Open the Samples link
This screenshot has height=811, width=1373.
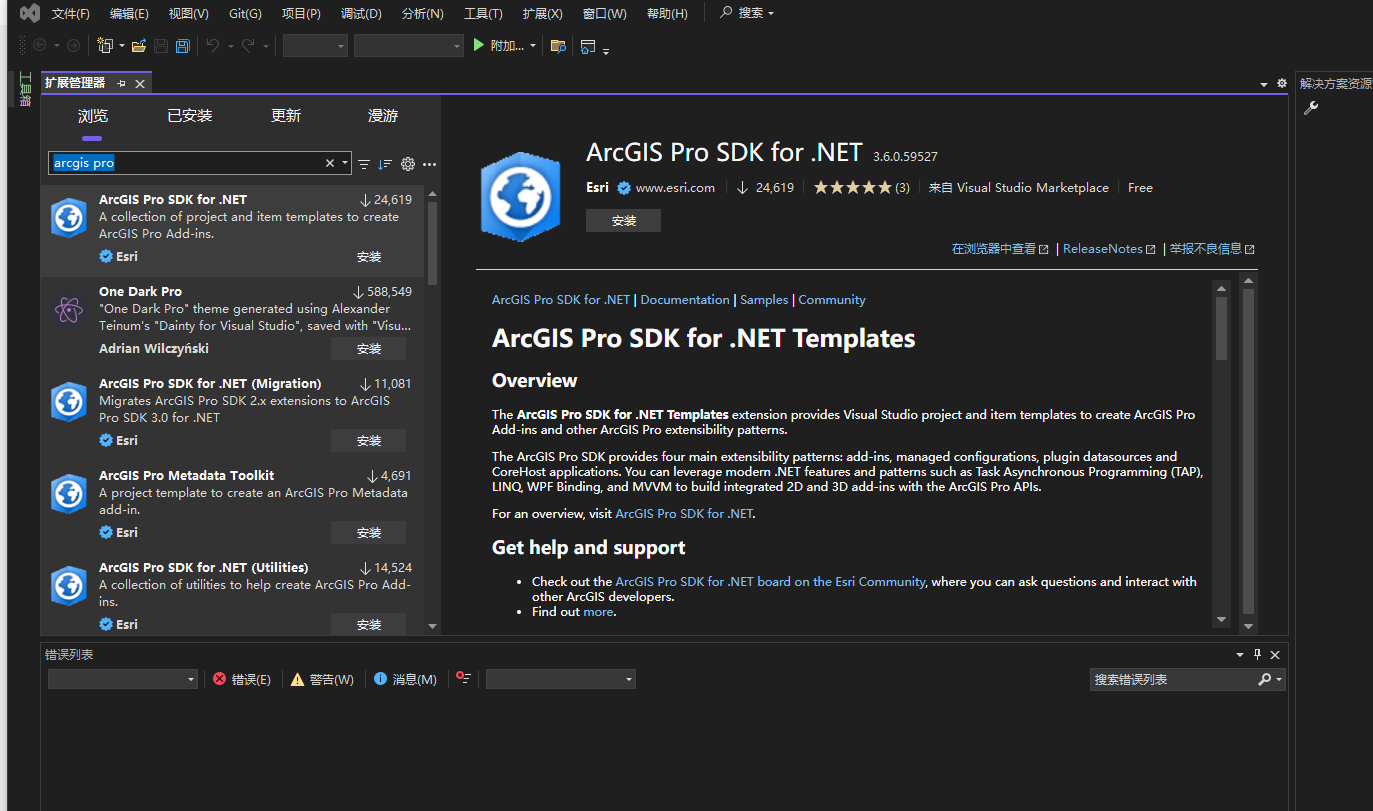point(764,300)
